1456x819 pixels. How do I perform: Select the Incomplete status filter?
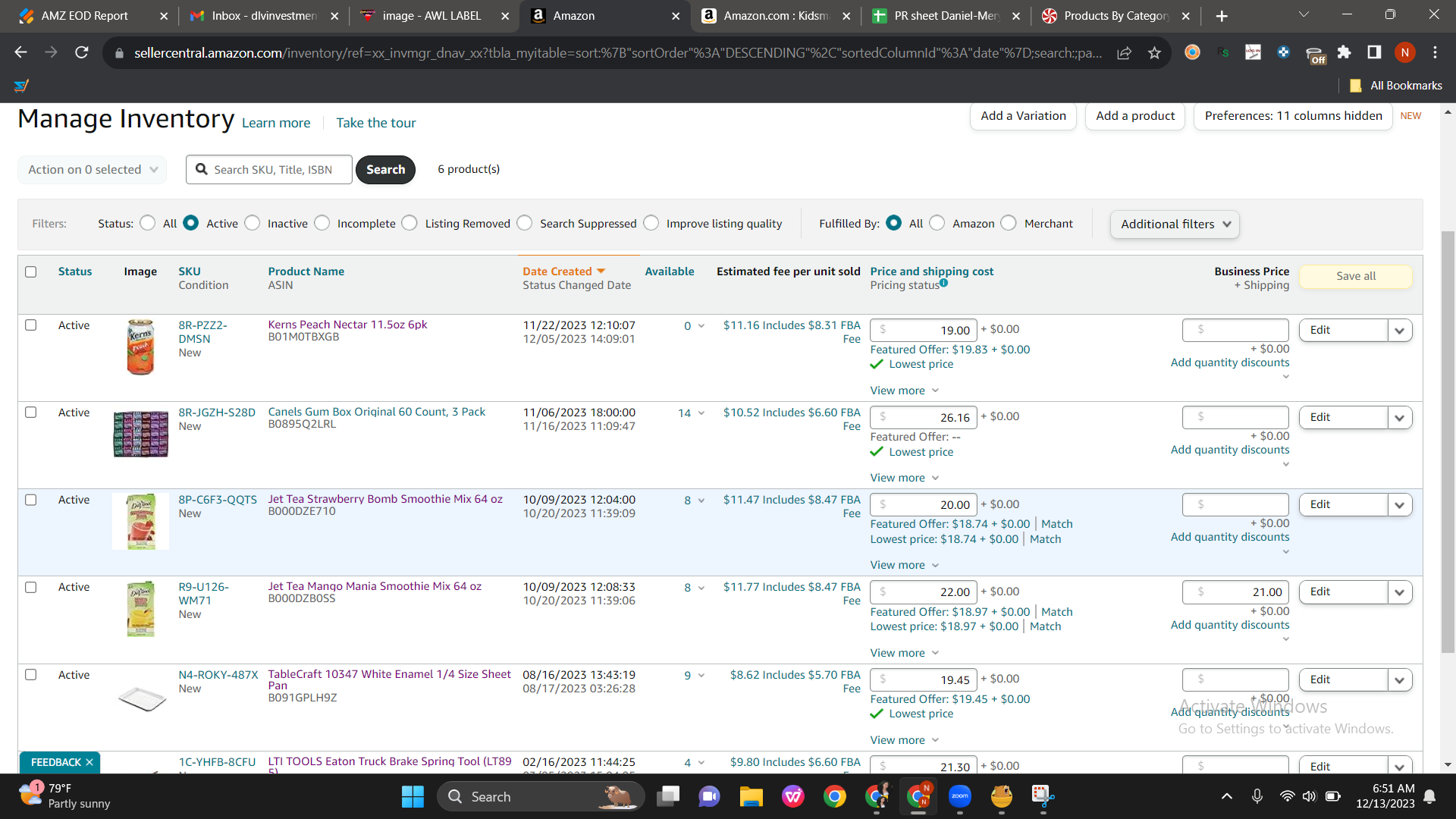pyautogui.click(x=322, y=223)
